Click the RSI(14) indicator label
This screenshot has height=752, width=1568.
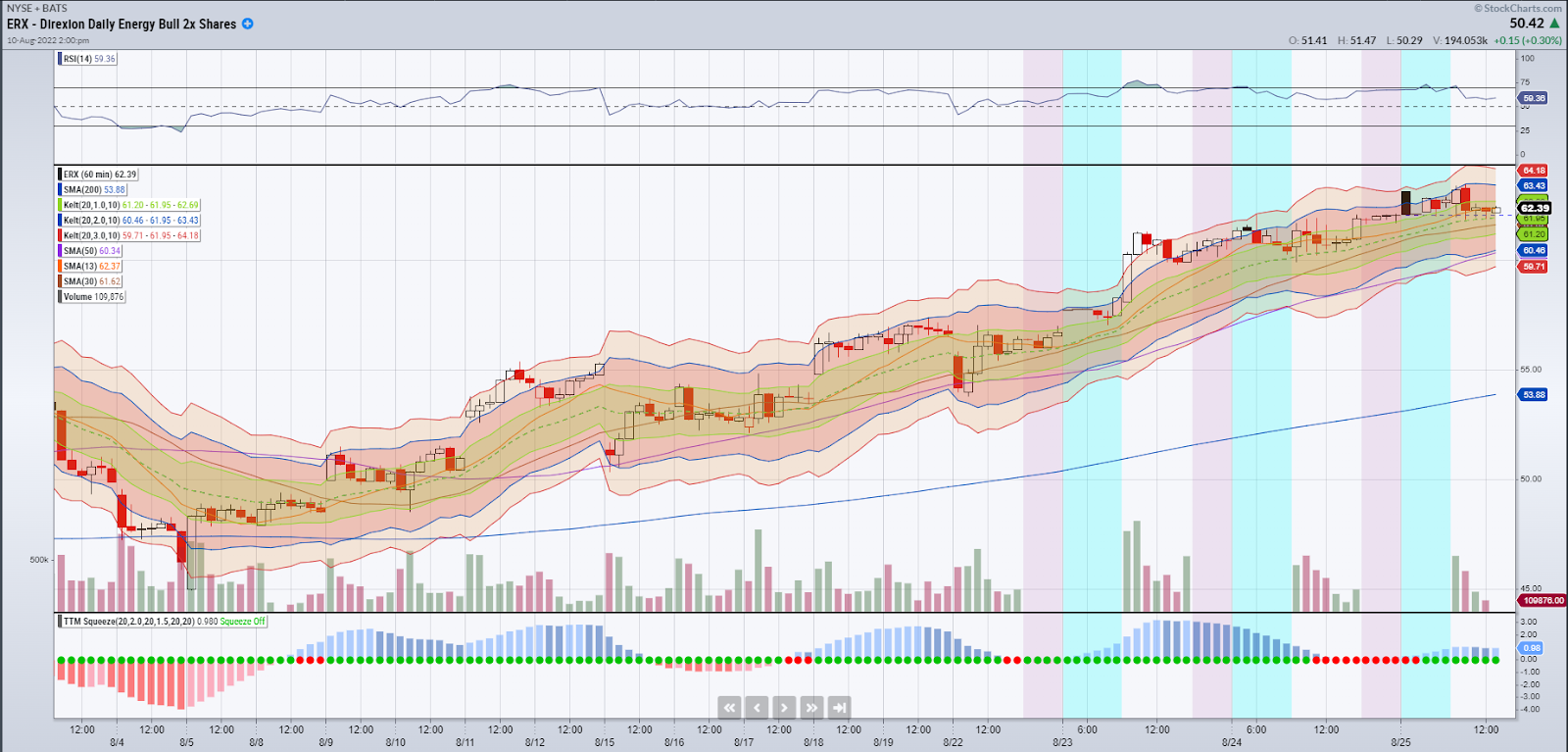(x=89, y=59)
